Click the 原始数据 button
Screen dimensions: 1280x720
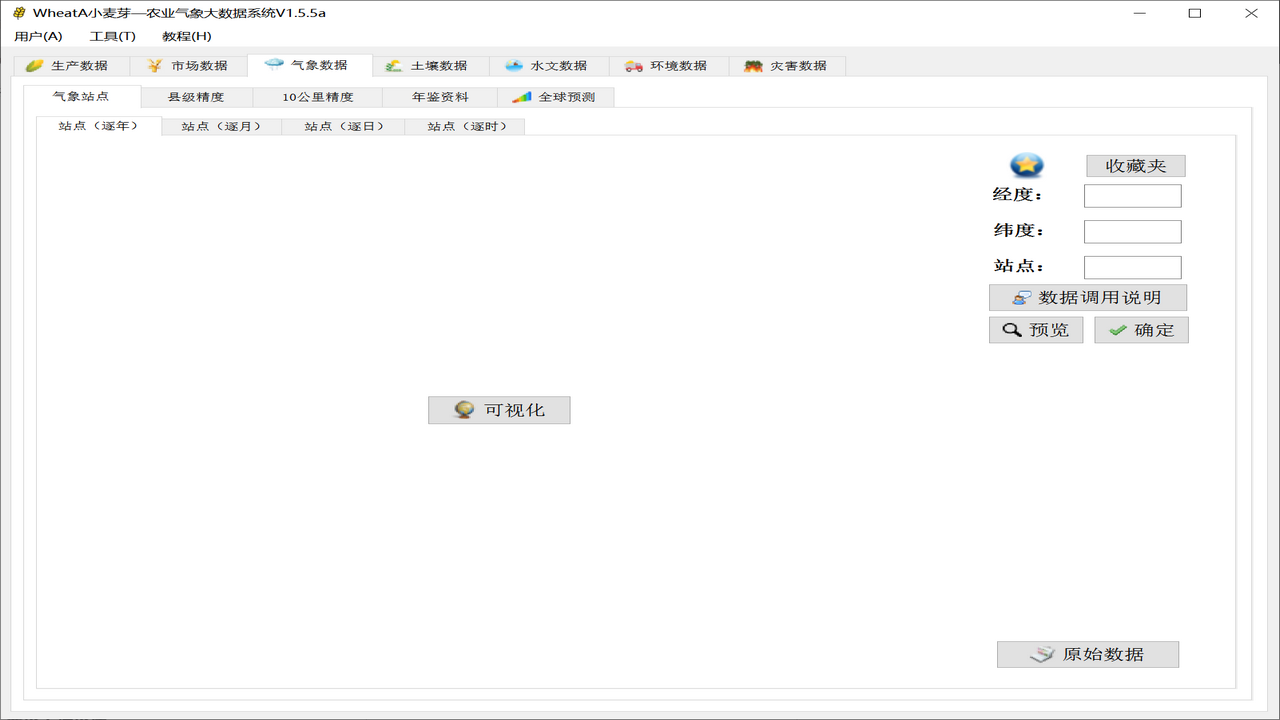[x=1087, y=654]
